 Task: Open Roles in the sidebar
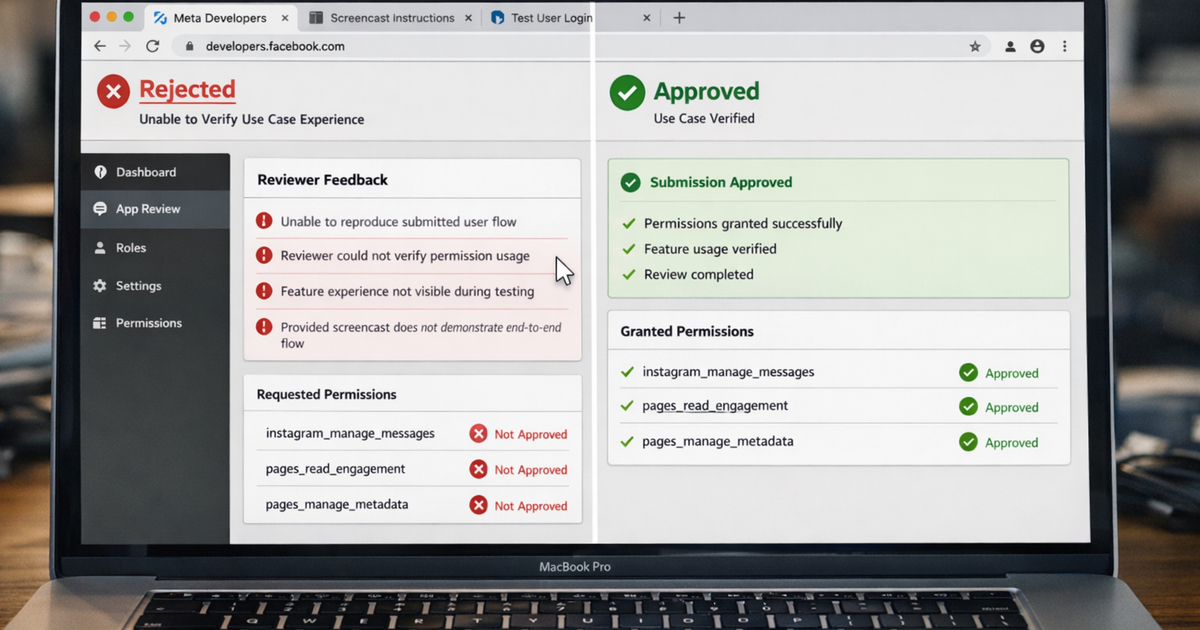point(155,248)
